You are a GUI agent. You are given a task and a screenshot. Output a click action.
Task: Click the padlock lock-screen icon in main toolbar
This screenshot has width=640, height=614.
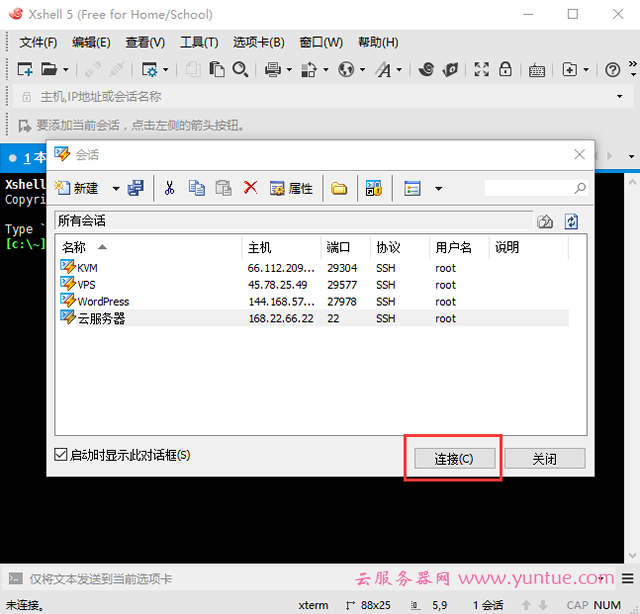(506, 69)
